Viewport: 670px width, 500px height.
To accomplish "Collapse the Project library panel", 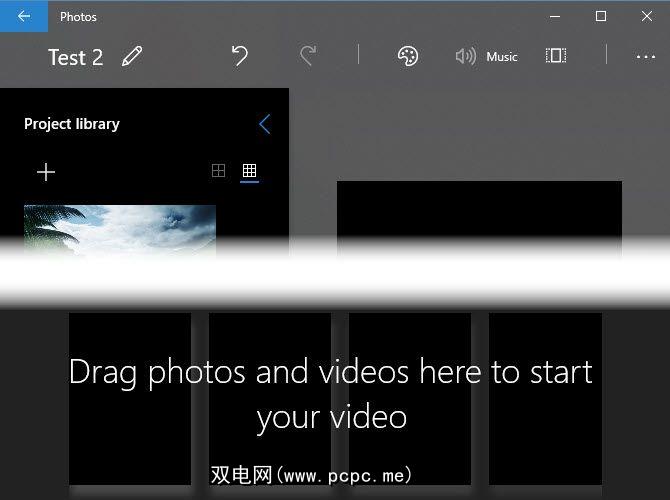I will pyautogui.click(x=265, y=124).
